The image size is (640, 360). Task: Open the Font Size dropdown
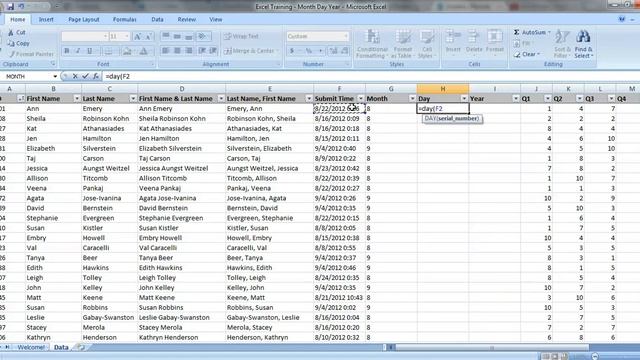pos(127,36)
